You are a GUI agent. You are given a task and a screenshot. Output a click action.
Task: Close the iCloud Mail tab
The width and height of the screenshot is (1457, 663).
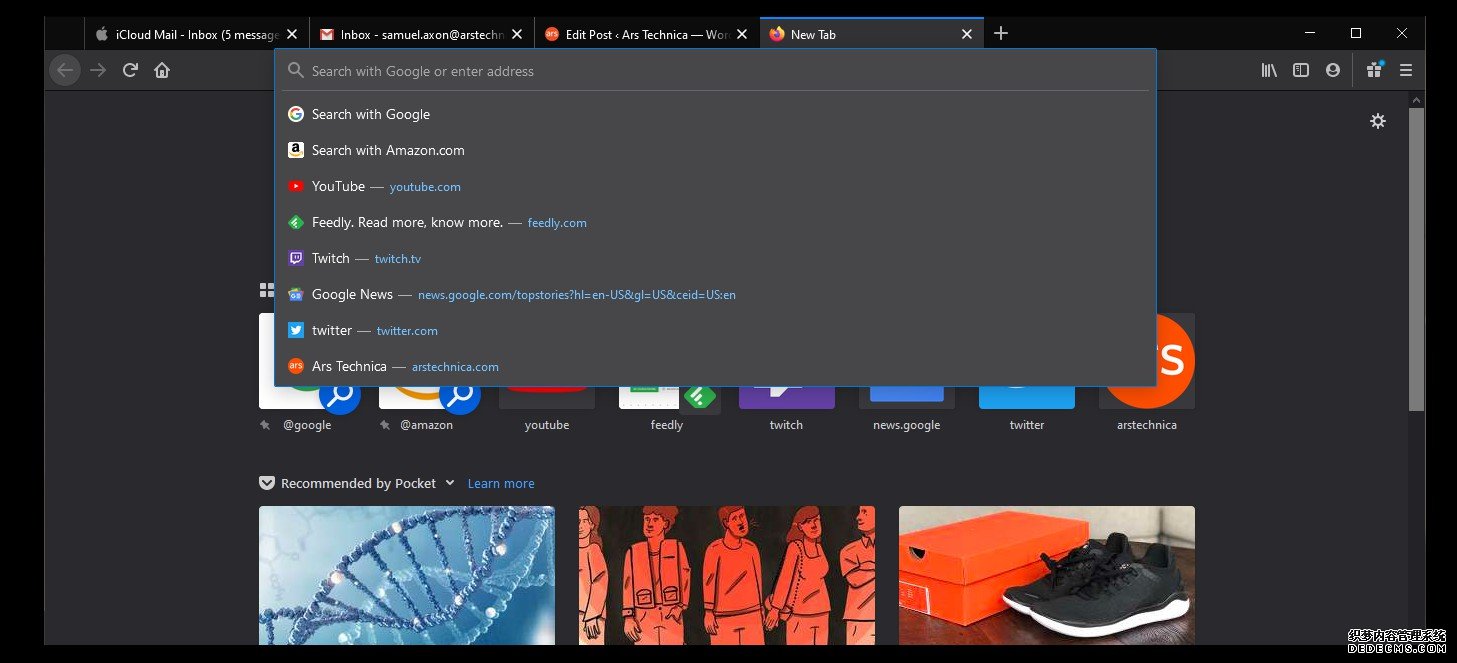(x=292, y=34)
